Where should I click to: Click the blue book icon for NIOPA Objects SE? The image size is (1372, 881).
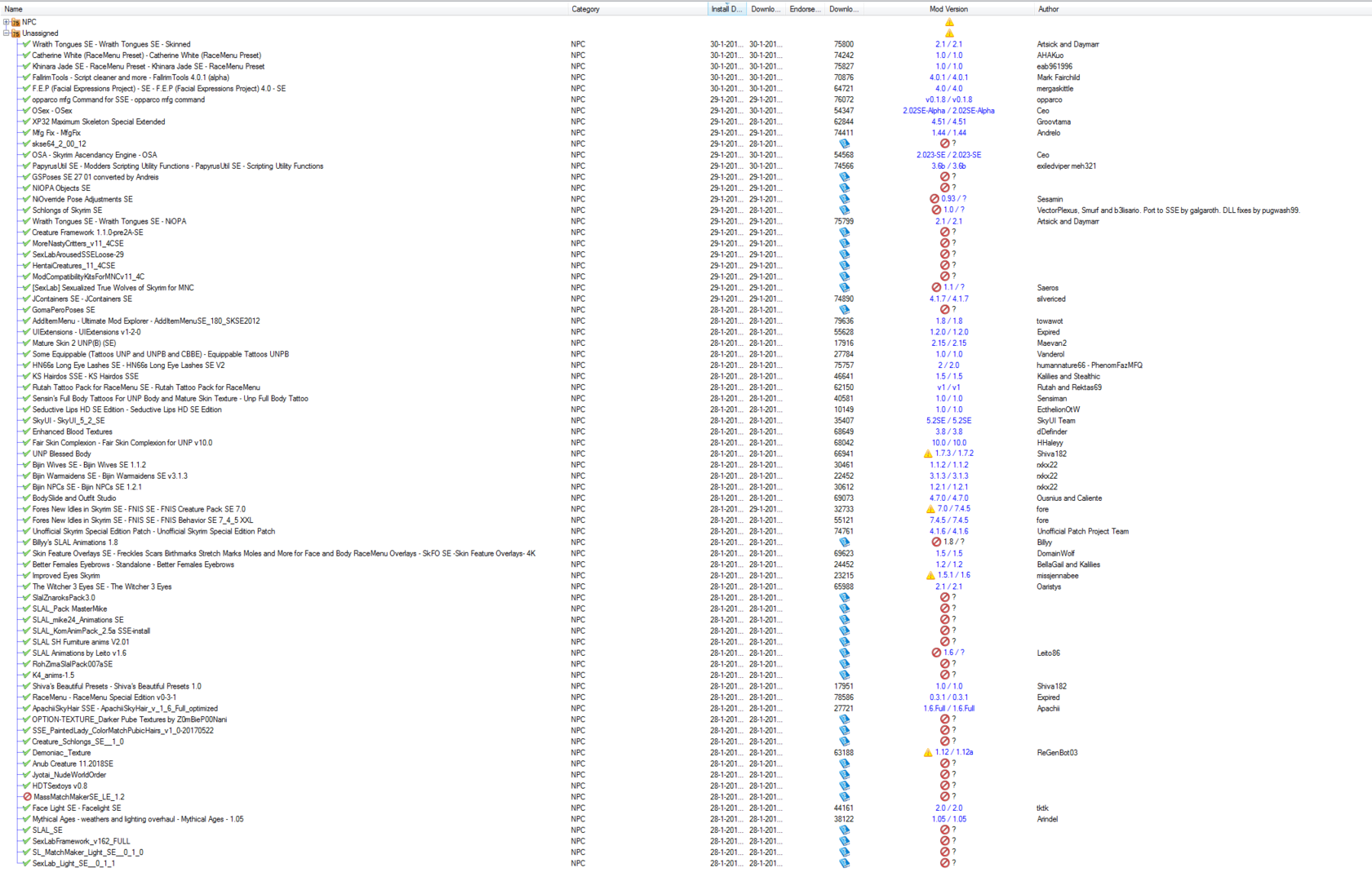point(844,188)
